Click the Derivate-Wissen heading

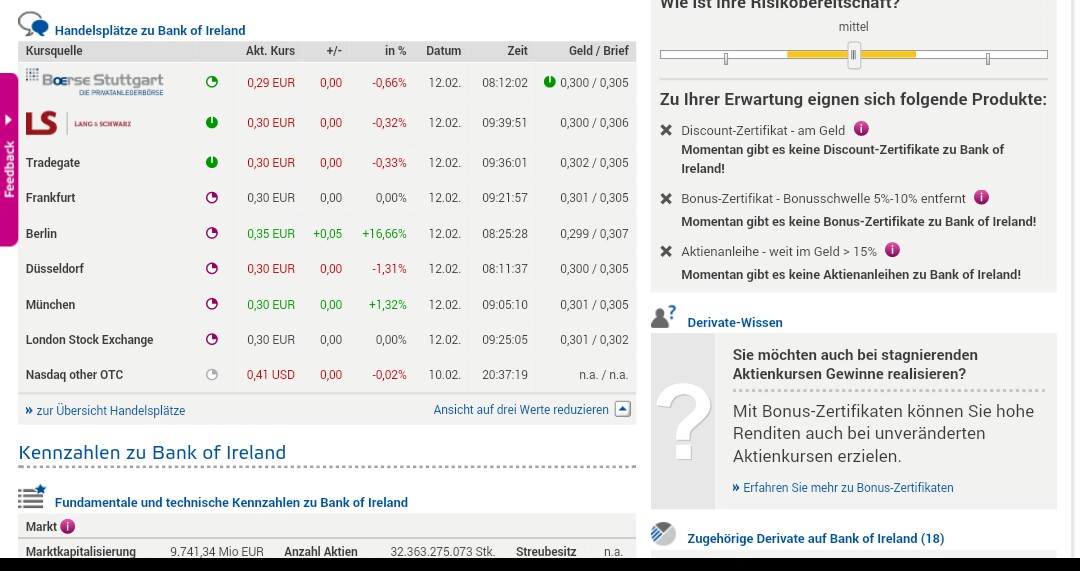tap(735, 322)
